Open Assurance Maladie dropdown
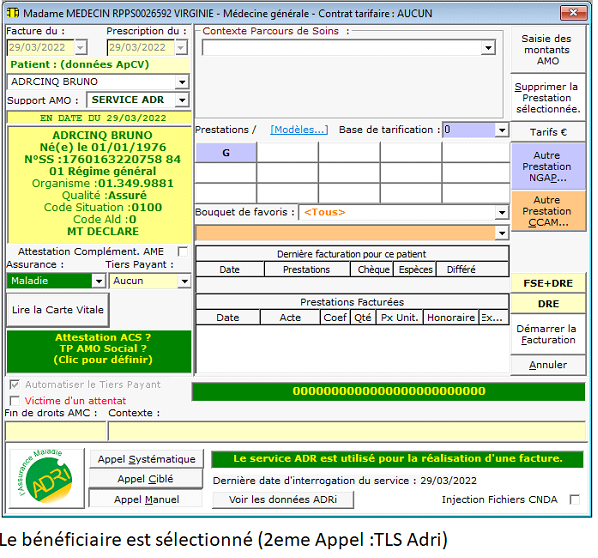598x558 pixels. point(99,281)
